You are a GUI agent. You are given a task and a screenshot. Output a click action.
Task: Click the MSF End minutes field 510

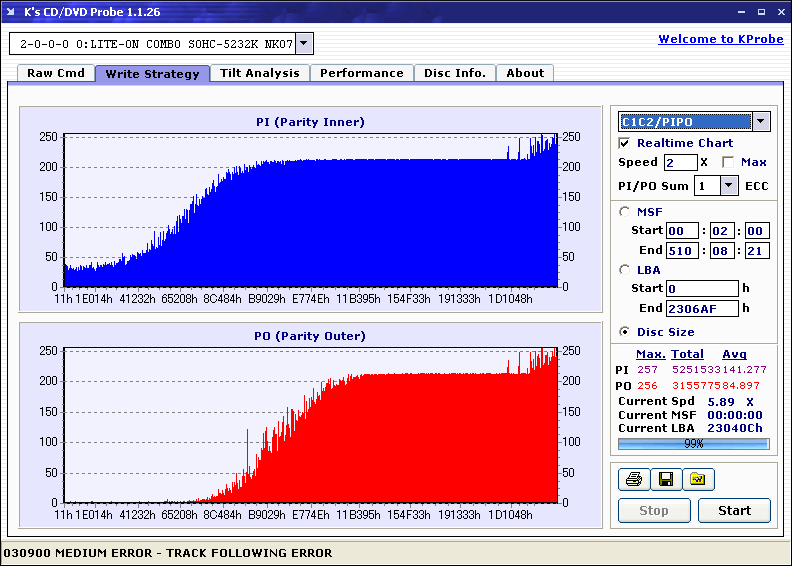[682, 250]
